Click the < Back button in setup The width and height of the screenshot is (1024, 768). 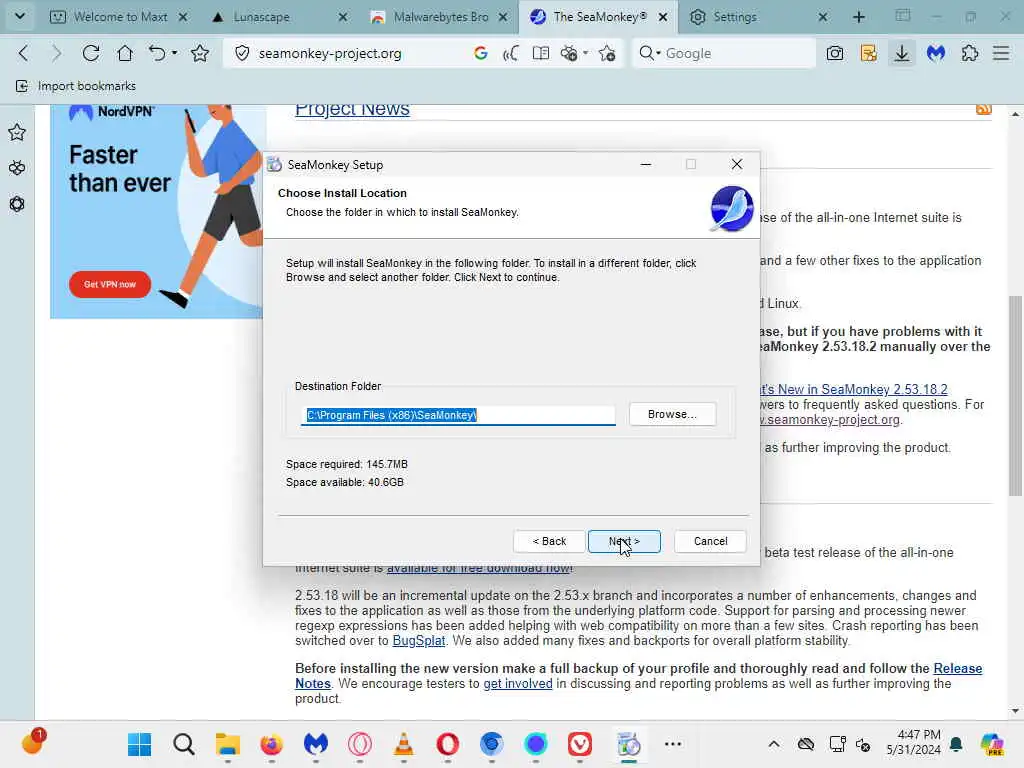coord(549,541)
